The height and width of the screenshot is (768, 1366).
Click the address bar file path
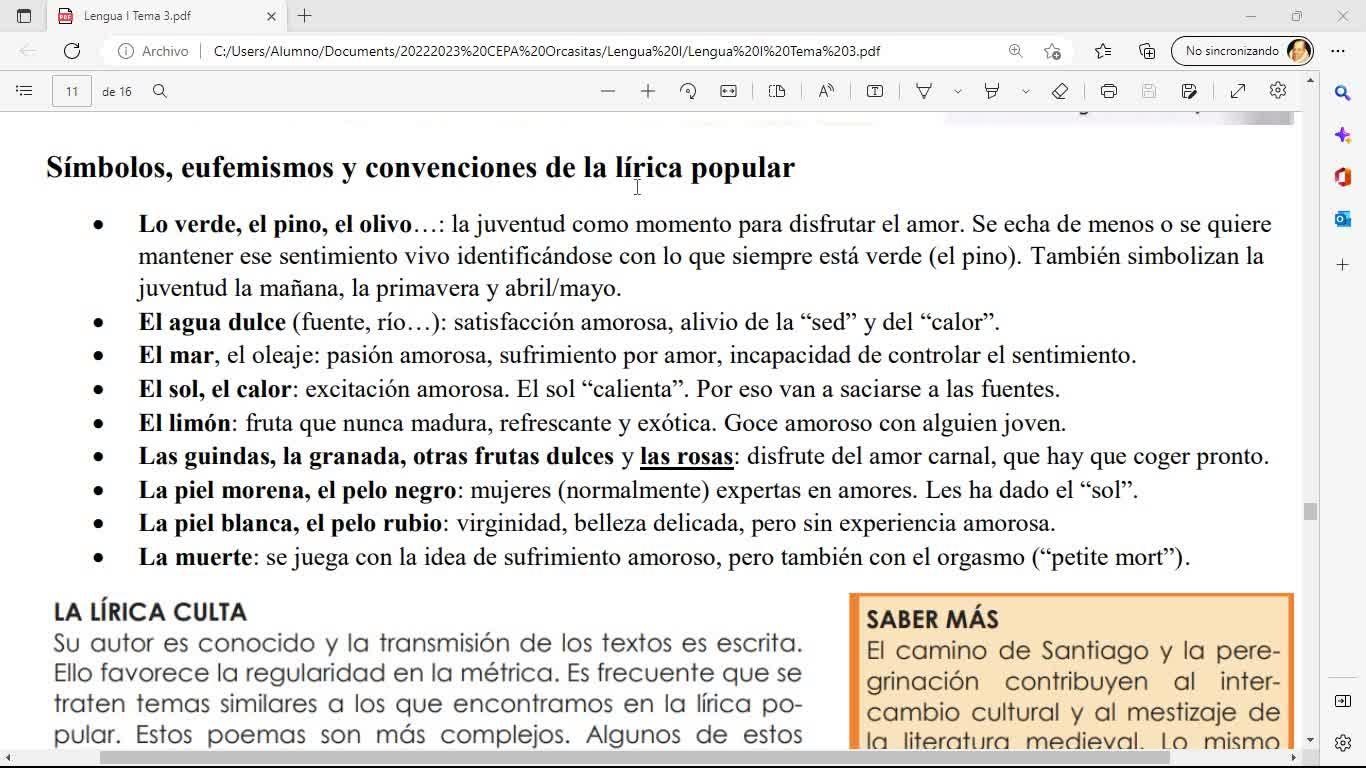tap(547, 51)
